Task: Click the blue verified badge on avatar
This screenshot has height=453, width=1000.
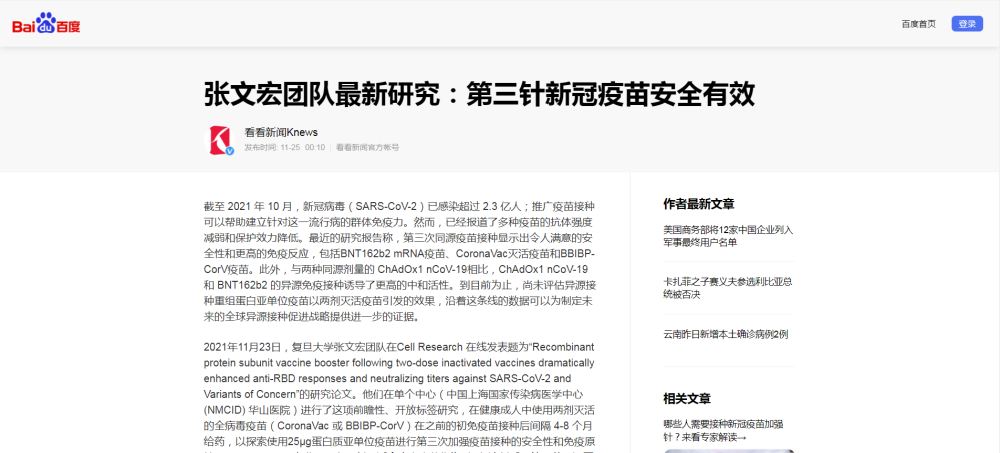Action: (x=230, y=151)
